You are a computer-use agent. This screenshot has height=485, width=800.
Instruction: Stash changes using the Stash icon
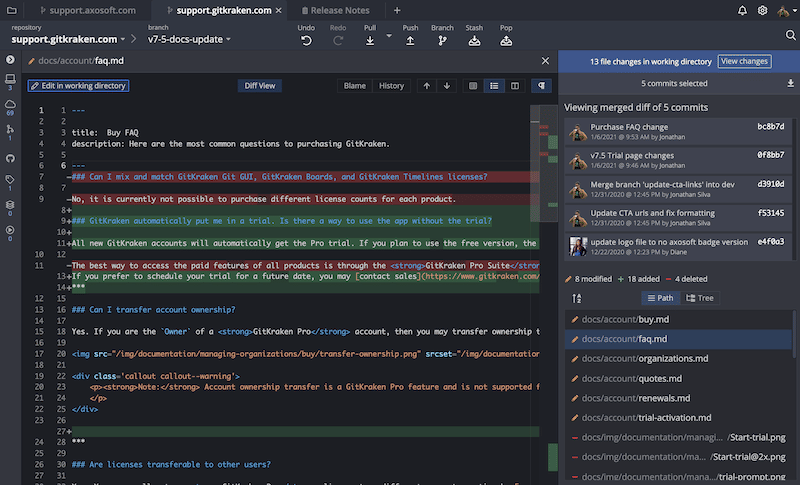pos(474,41)
